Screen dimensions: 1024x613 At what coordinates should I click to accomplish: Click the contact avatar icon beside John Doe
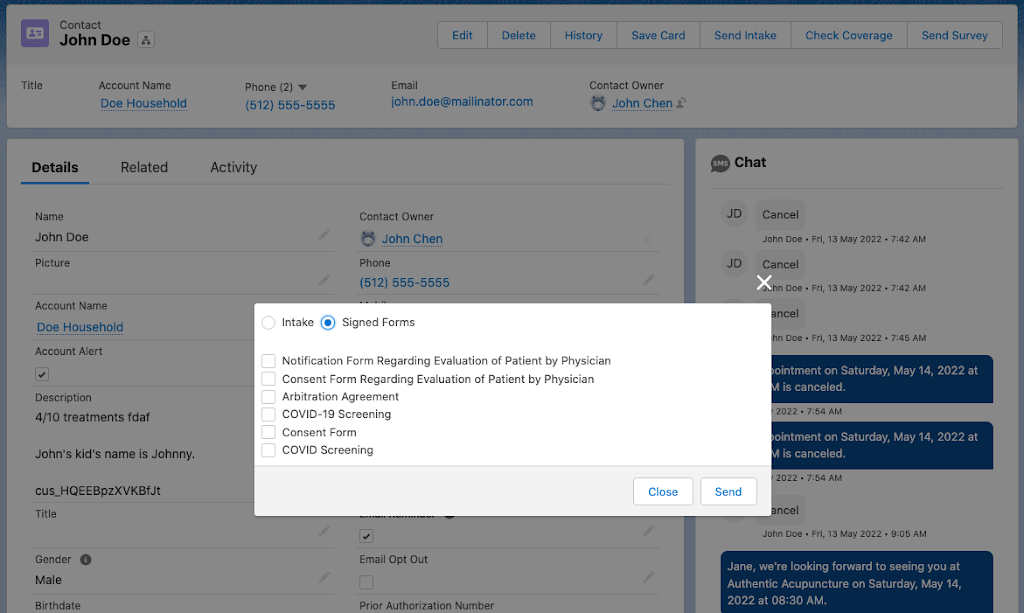(x=34, y=33)
